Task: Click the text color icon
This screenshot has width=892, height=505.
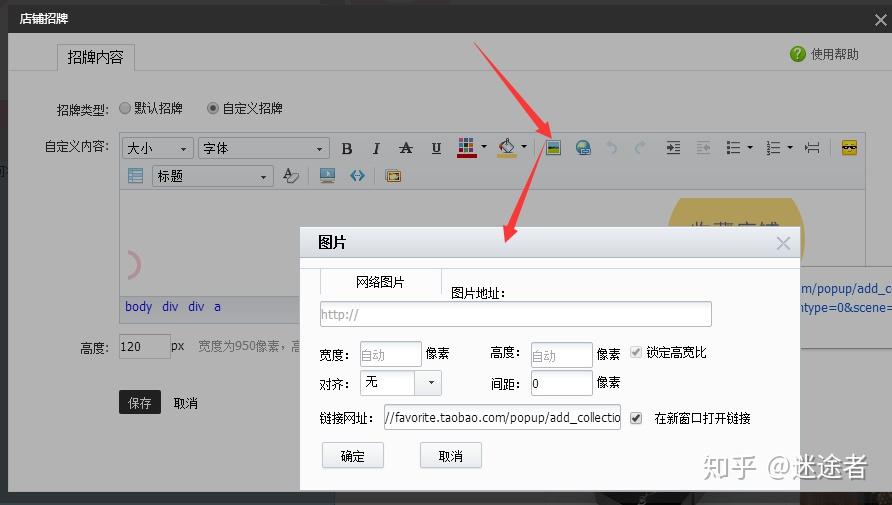Action: 466,147
